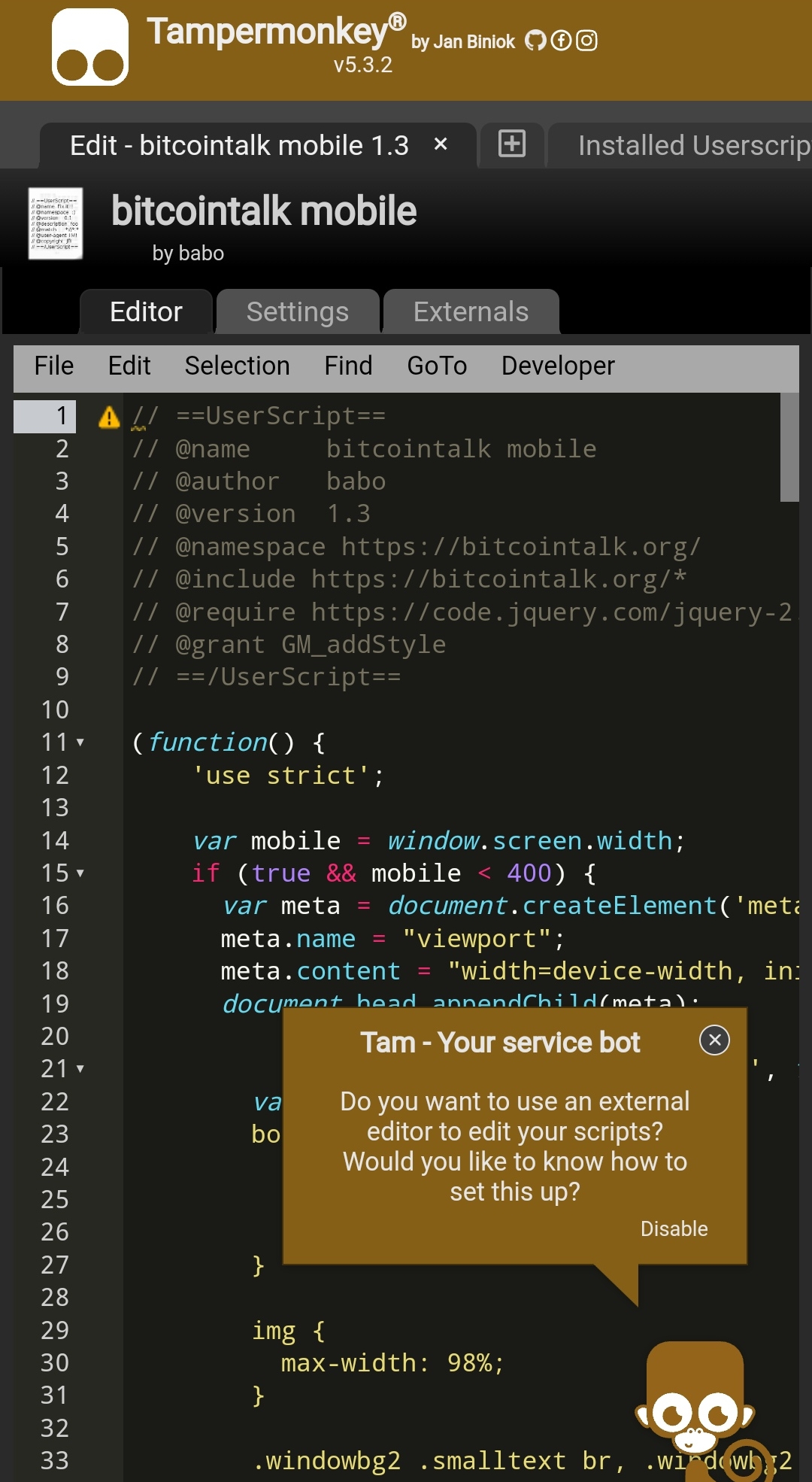Click the external editor question text
Screen dimensions: 812x1482
(514, 1146)
